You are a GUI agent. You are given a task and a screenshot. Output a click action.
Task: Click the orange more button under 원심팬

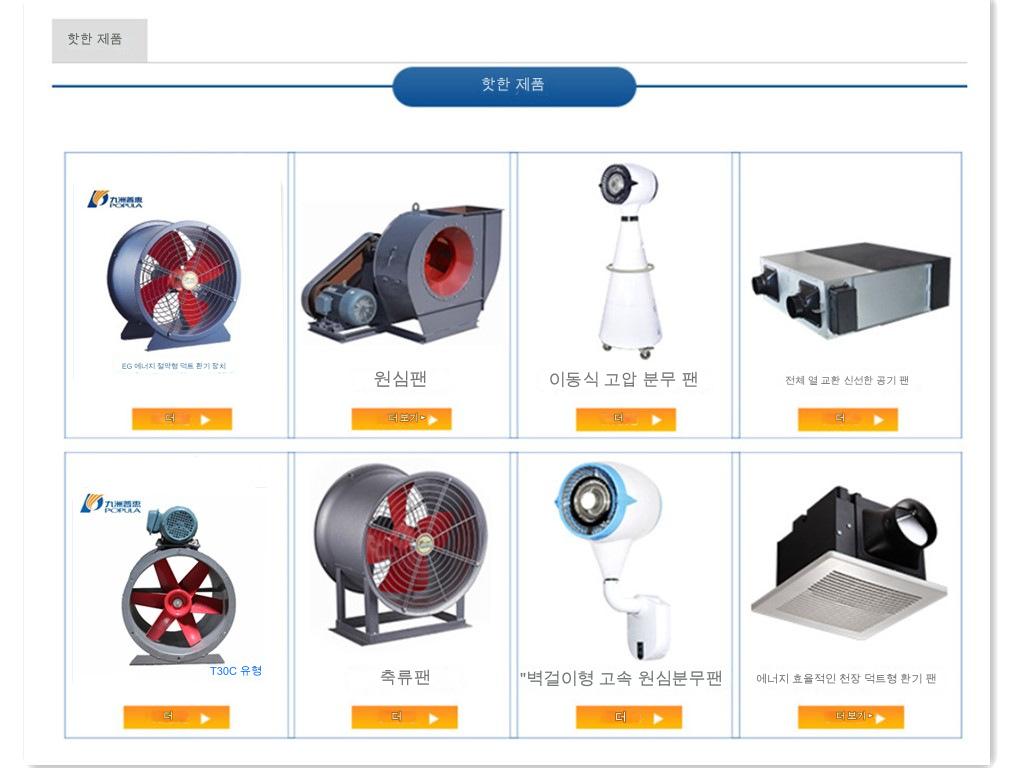[401, 419]
